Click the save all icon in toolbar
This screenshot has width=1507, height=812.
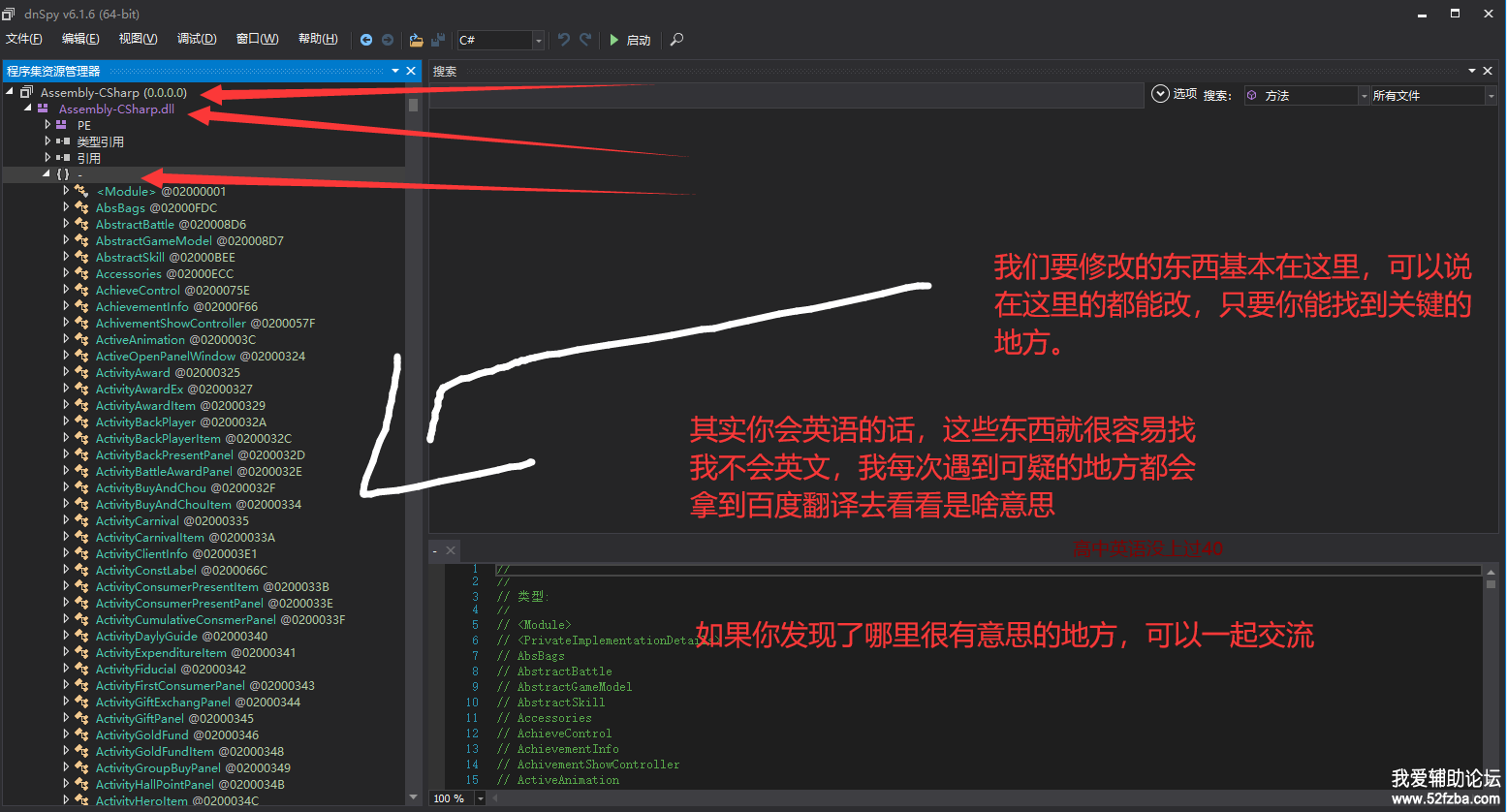[438, 40]
